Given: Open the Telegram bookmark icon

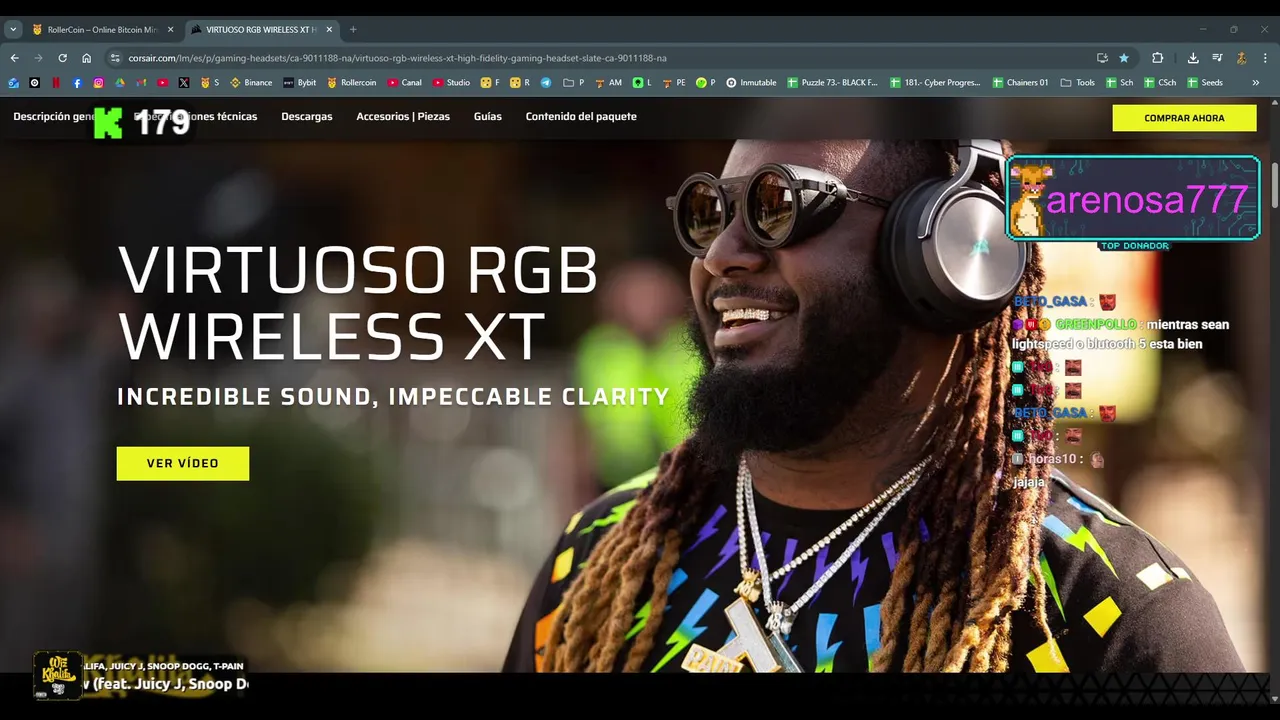Looking at the screenshot, I should point(546,83).
